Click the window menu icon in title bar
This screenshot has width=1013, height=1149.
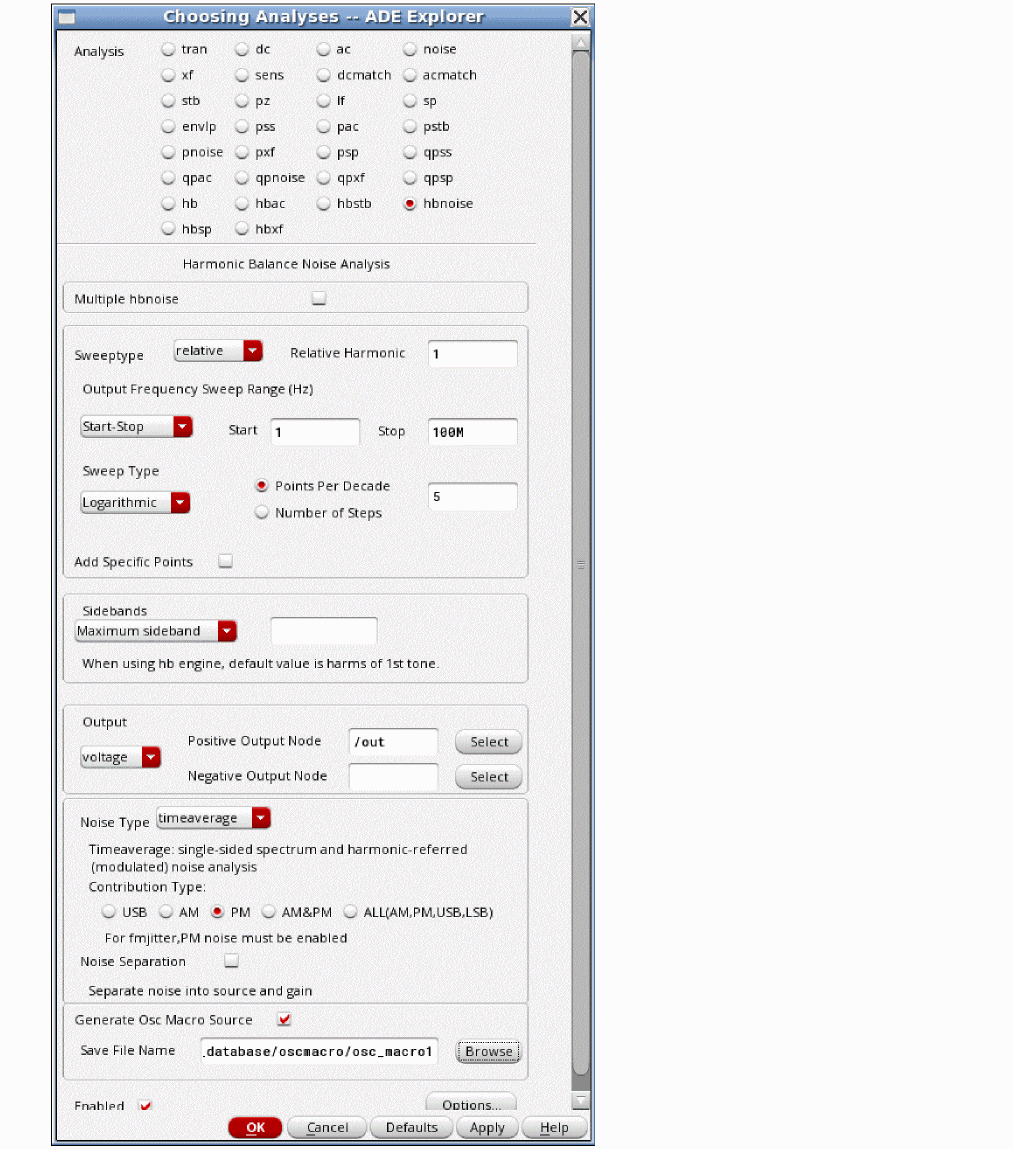[67, 17]
